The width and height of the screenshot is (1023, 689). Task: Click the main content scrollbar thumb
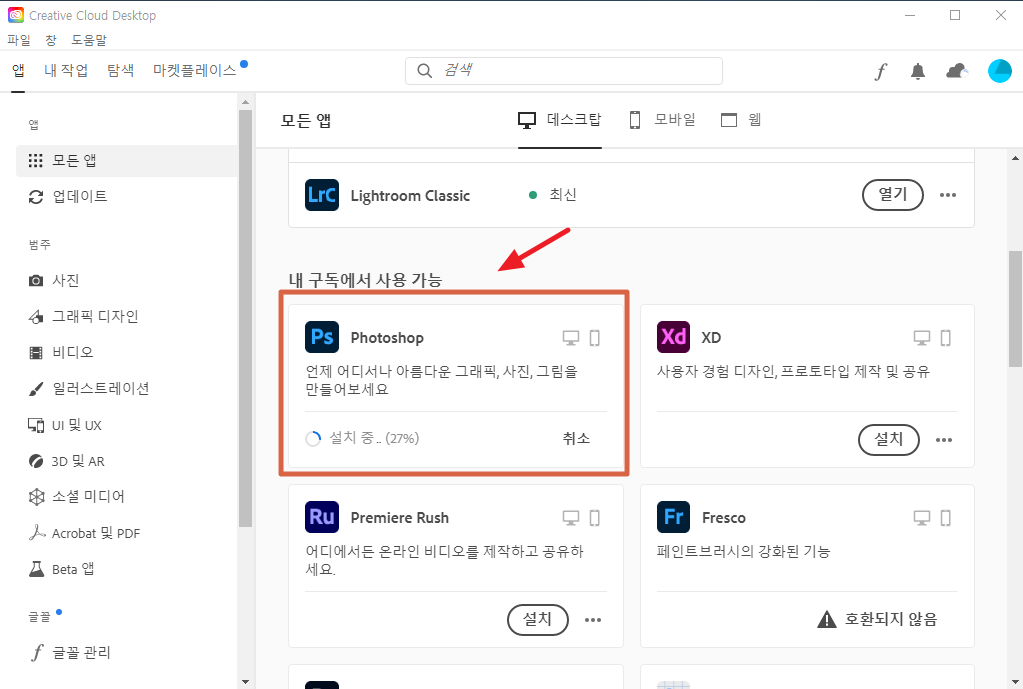(1016, 309)
